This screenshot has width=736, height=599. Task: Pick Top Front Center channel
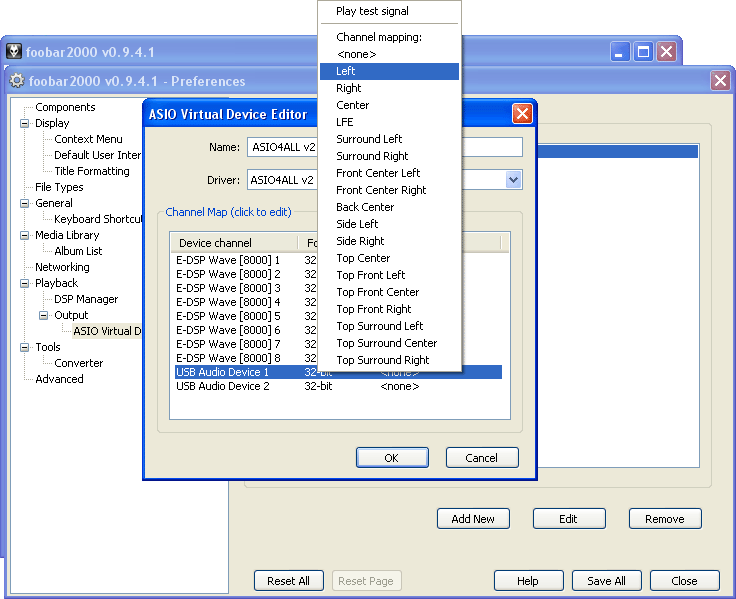pyautogui.click(x=390, y=292)
